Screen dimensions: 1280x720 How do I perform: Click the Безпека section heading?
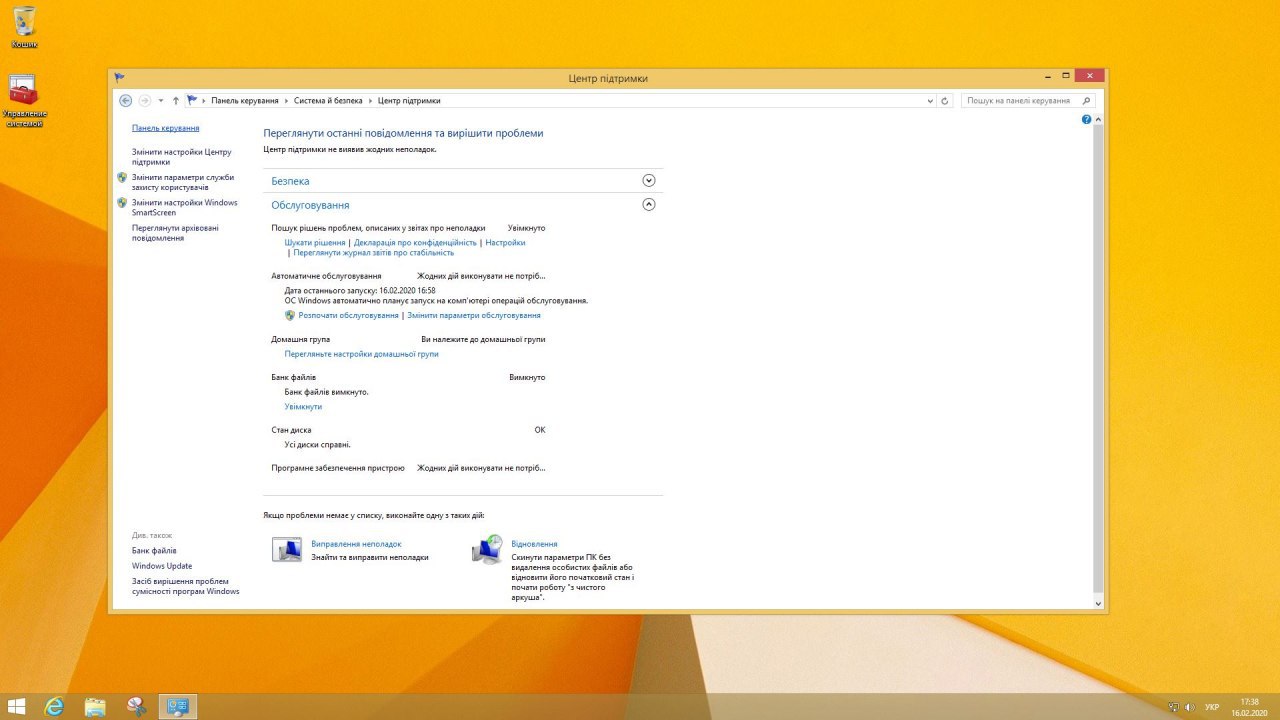coord(290,181)
